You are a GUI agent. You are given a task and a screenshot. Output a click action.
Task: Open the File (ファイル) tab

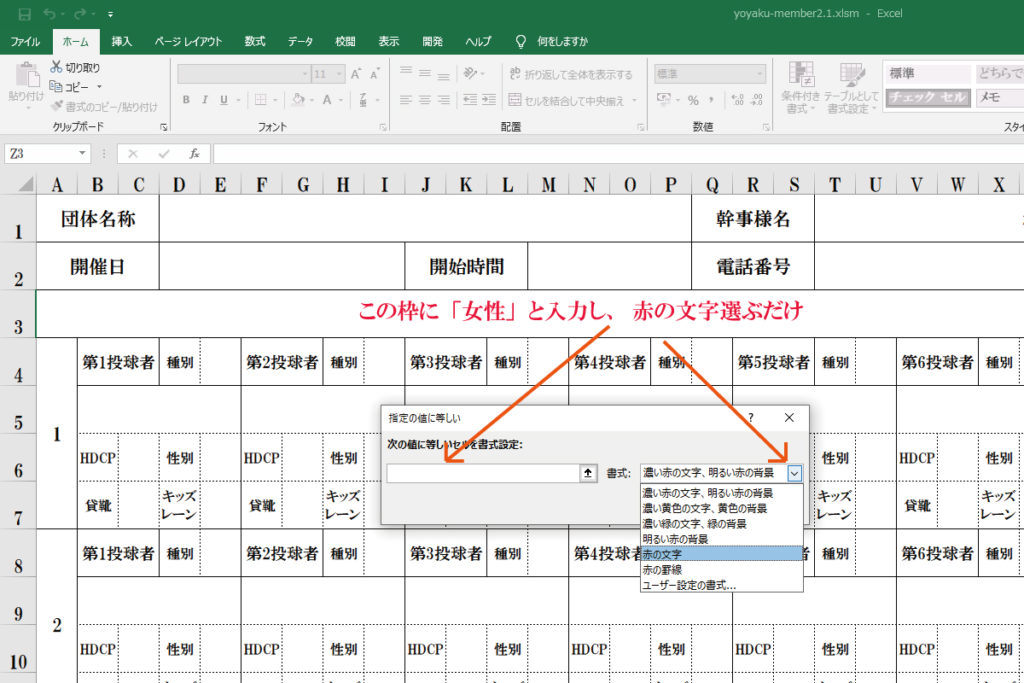[25, 41]
